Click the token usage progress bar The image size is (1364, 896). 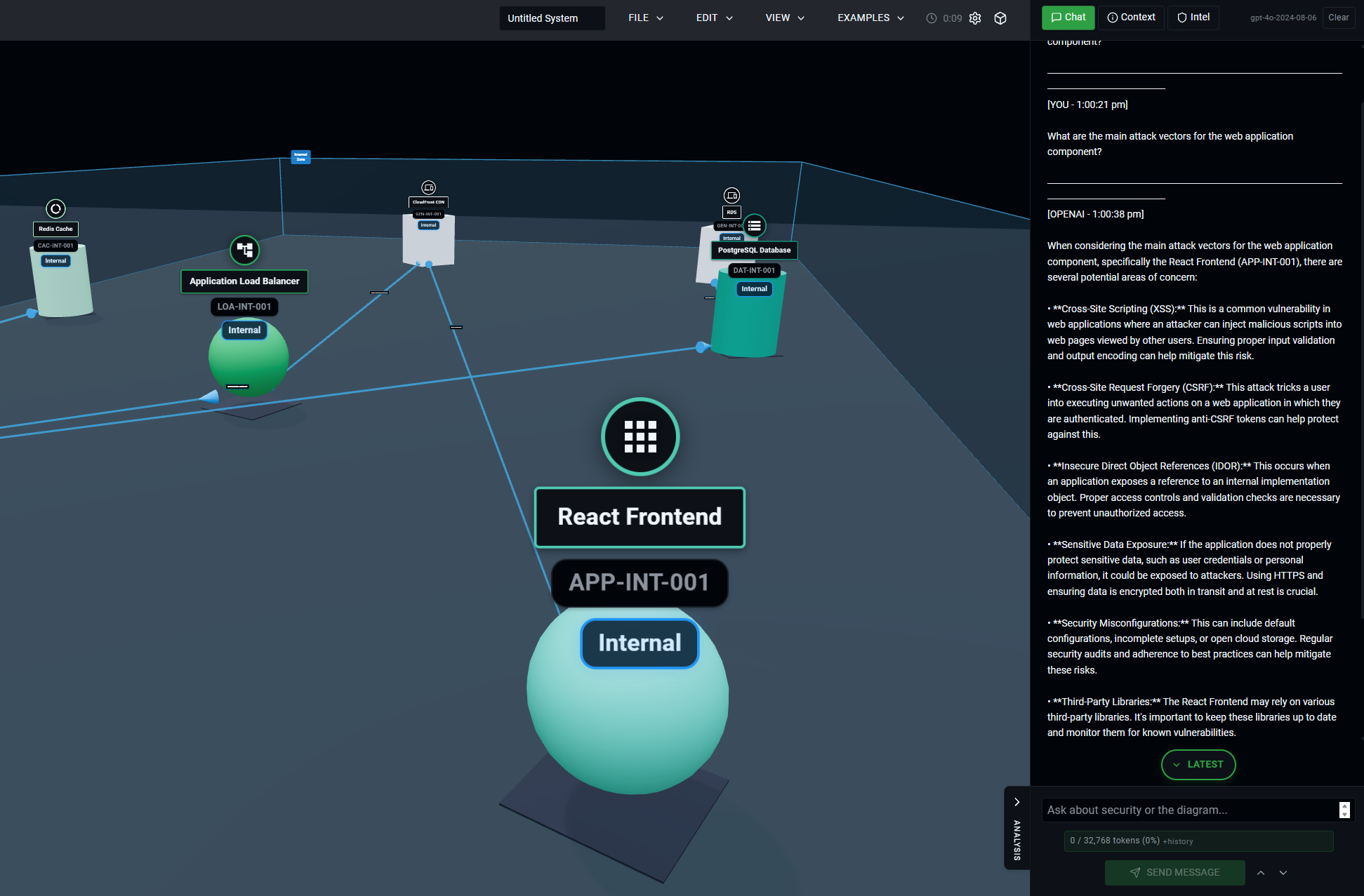(1199, 841)
